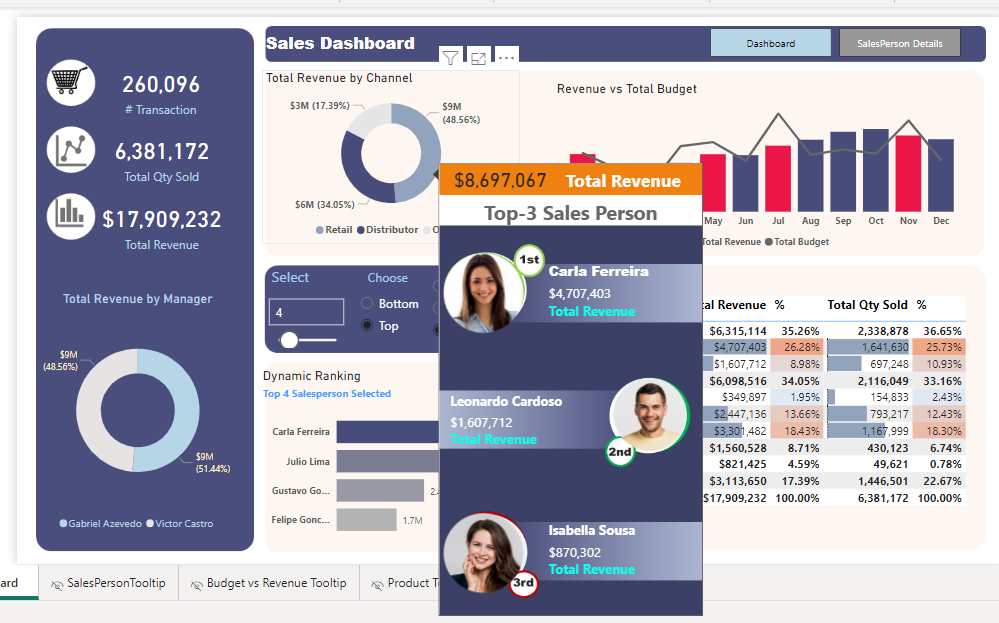The width and height of the screenshot is (999, 623).
Task: Click the bar chart Total Revenue icon
Action: (71, 216)
